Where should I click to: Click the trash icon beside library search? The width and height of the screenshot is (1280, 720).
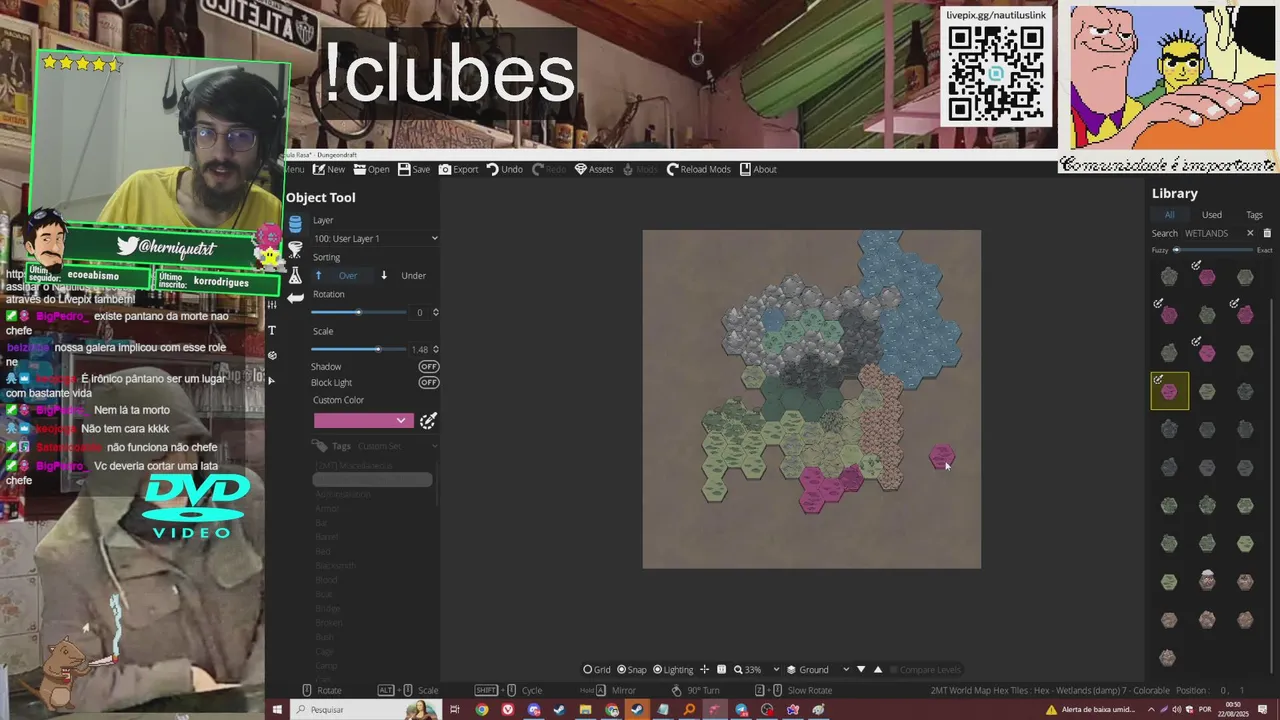pyautogui.click(x=1267, y=233)
